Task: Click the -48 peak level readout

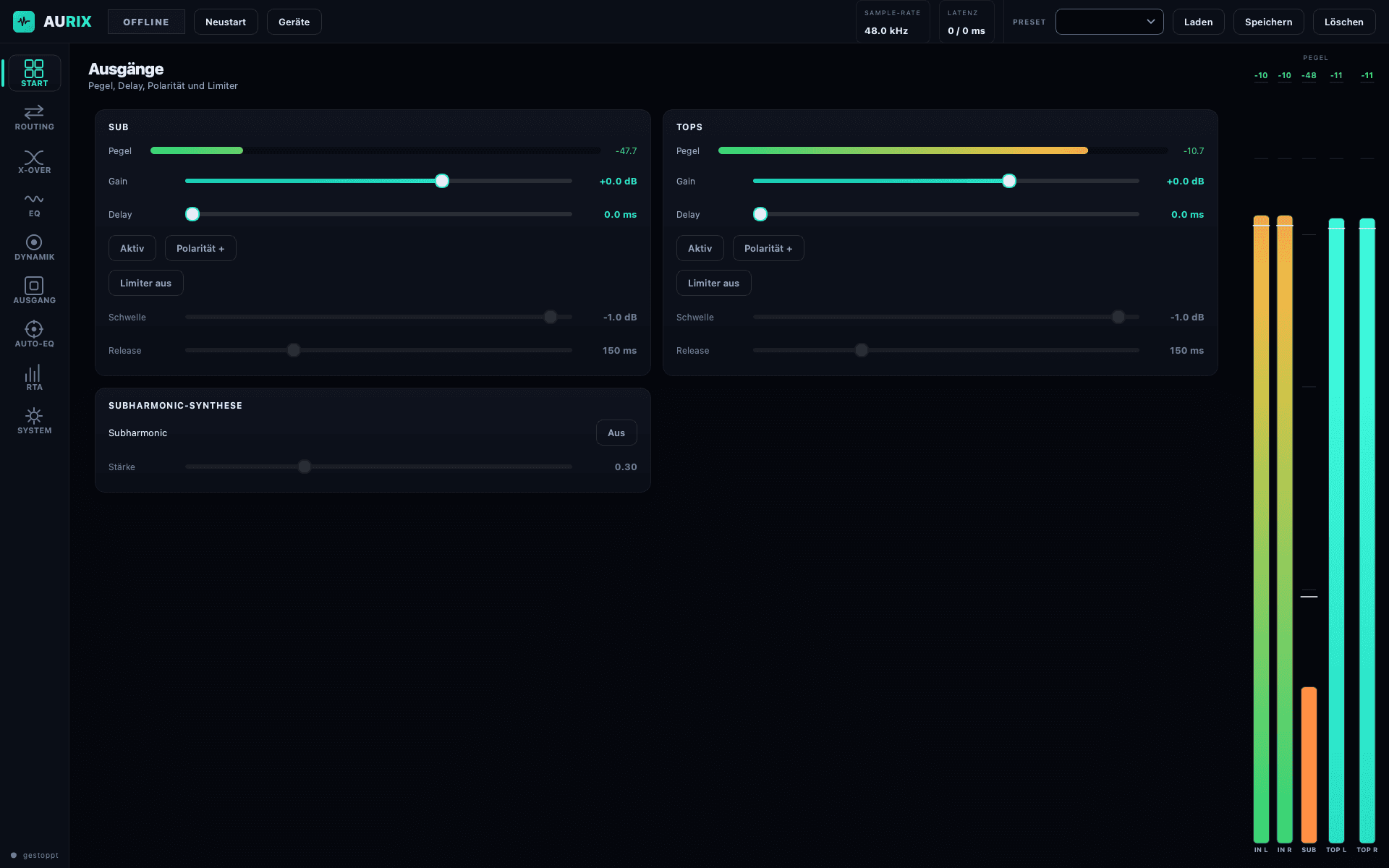Action: [x=1309, y=75]
